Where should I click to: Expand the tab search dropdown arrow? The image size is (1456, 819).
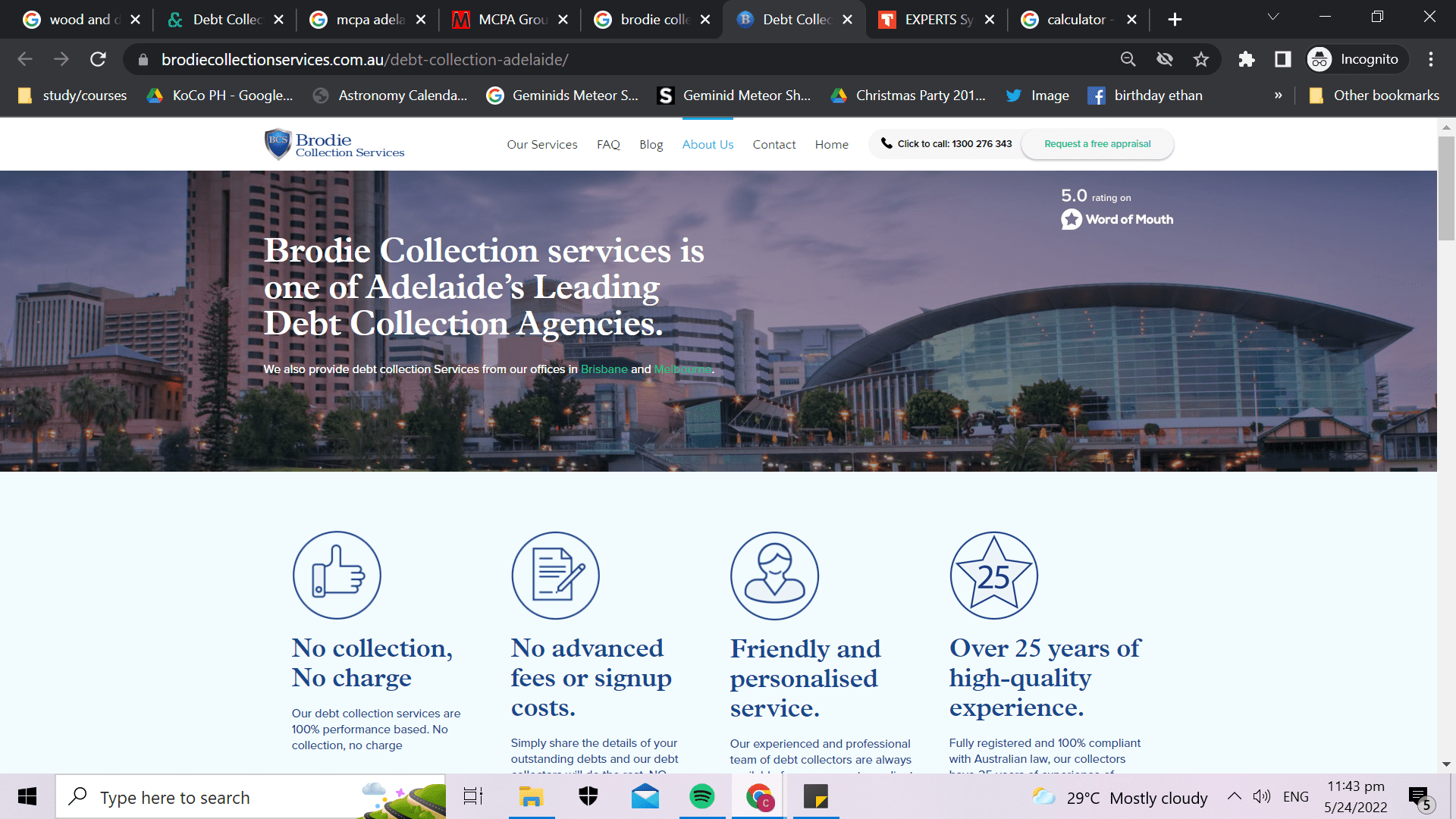click(x=1273, y=17)
